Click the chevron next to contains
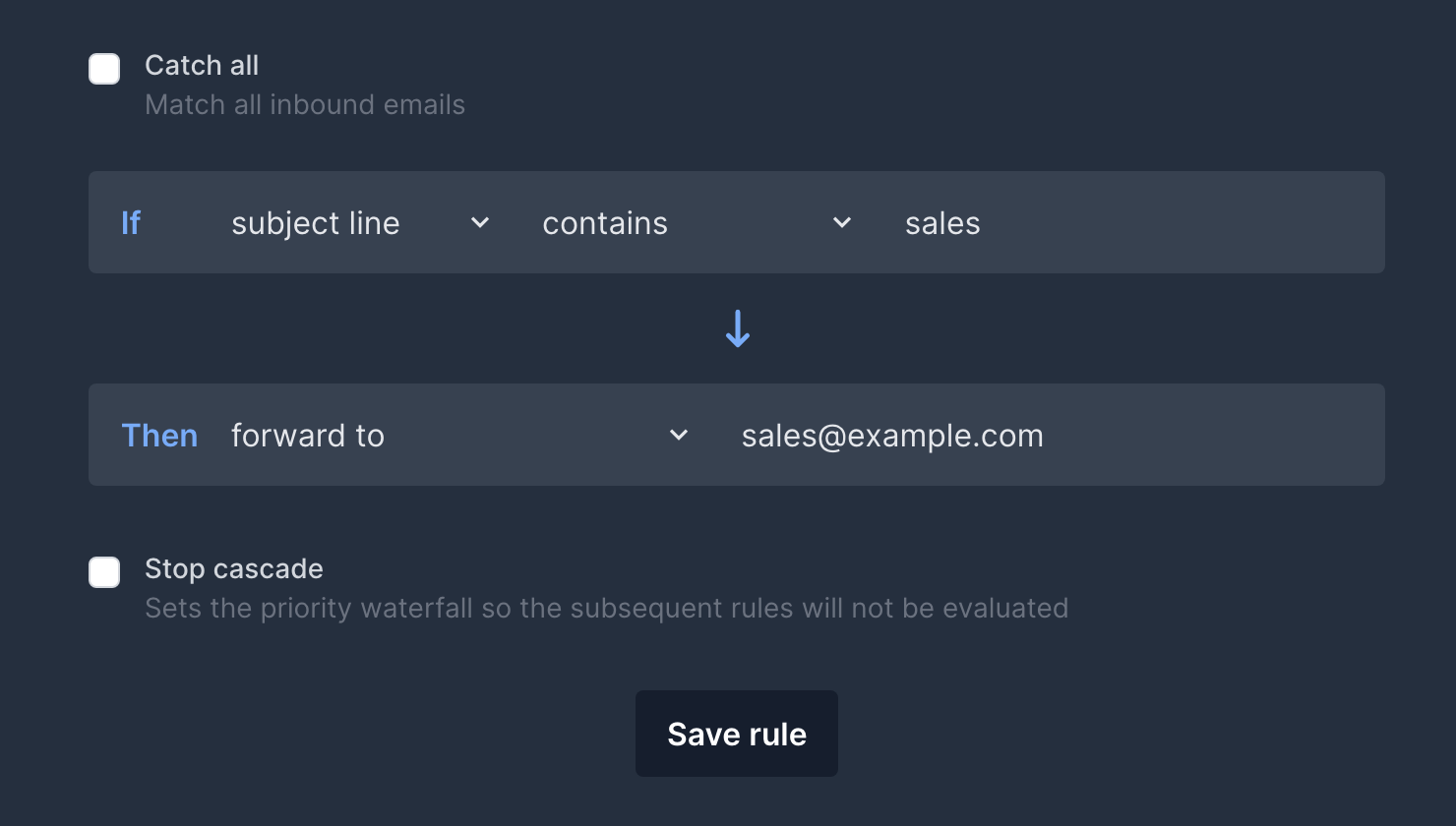This screenshot has height=826, width=1456. tap(841, 222)
